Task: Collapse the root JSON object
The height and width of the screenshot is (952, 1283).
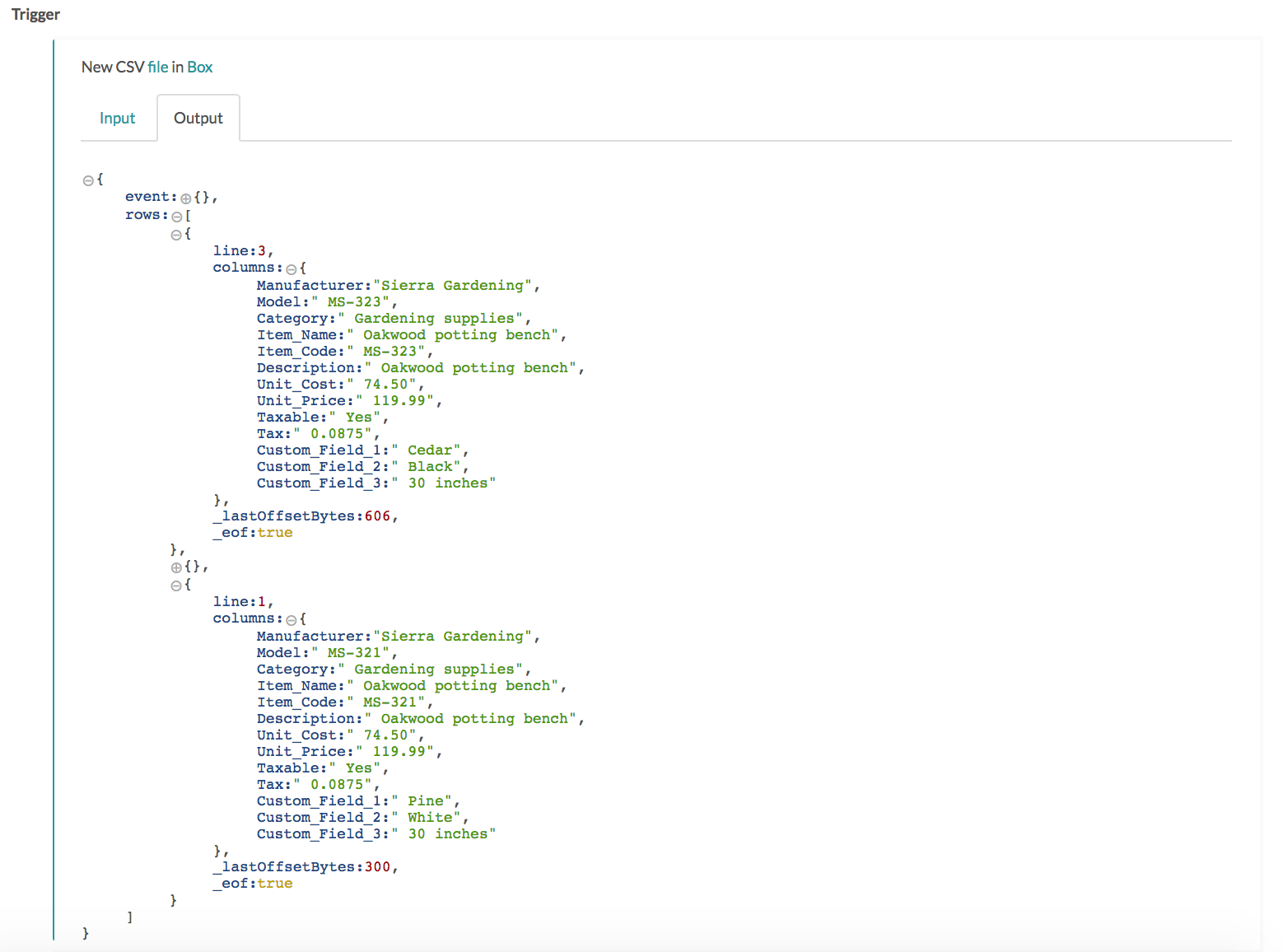Action: click(88, 179)
